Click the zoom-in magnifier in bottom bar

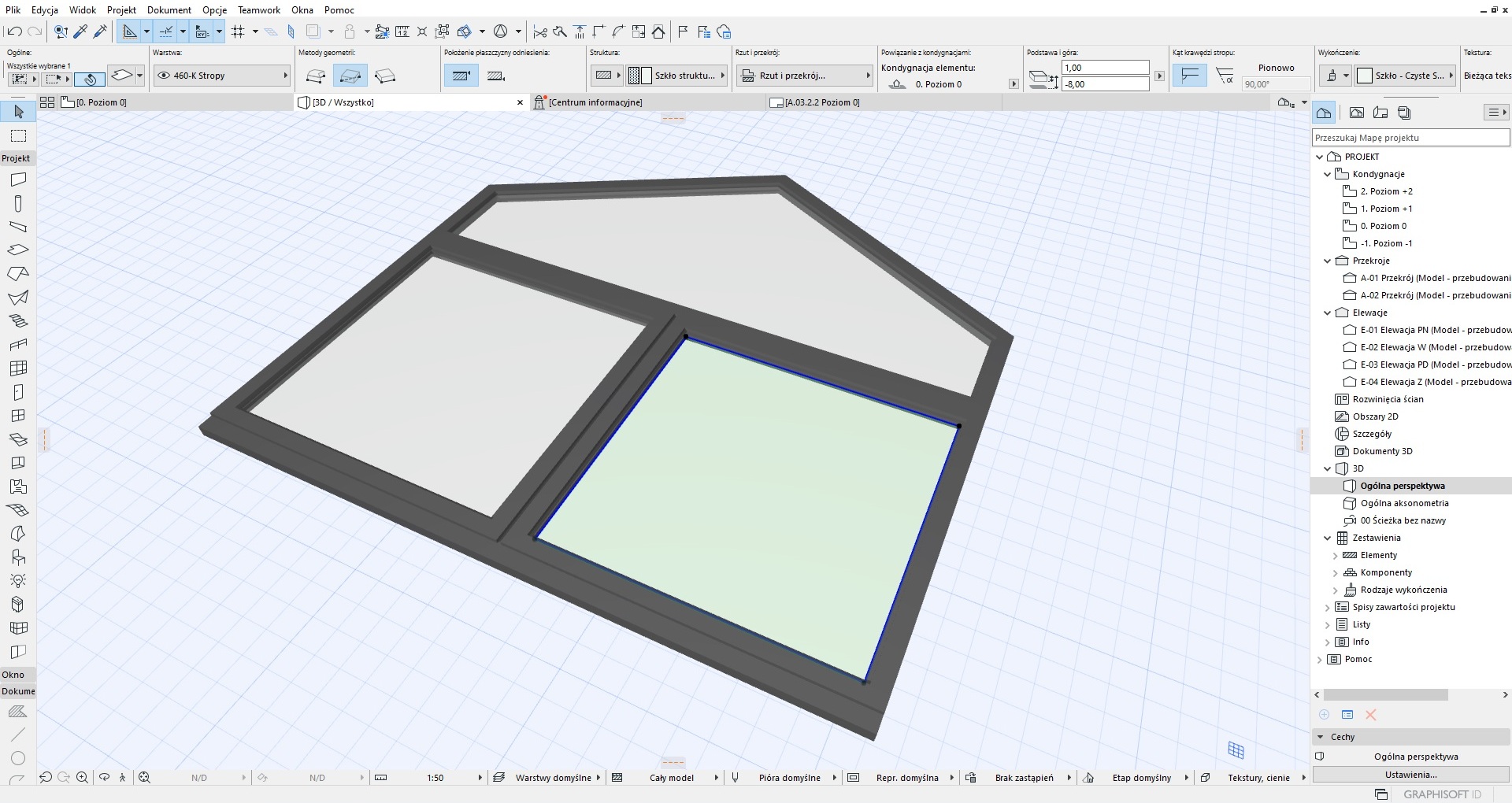83,777
